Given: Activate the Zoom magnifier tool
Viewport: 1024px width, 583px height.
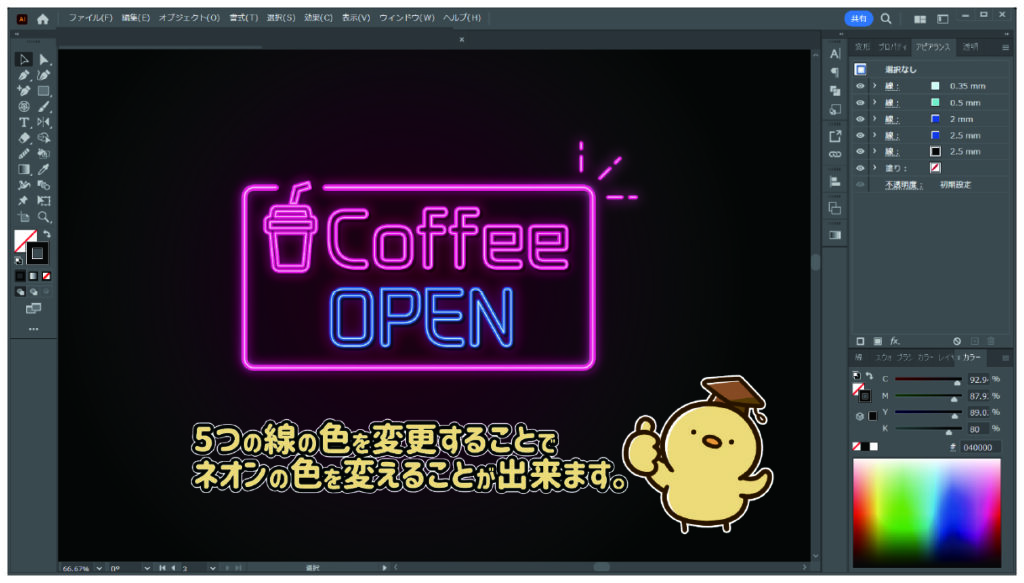Looking at the screenshot, I should 44,217.
